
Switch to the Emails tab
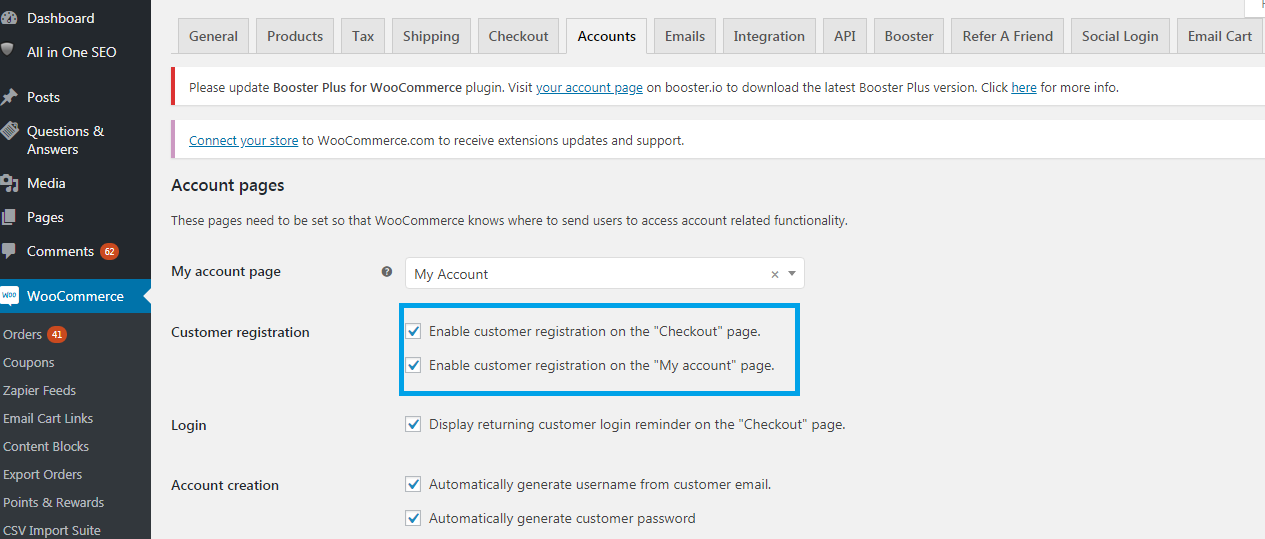click(685, 36)
